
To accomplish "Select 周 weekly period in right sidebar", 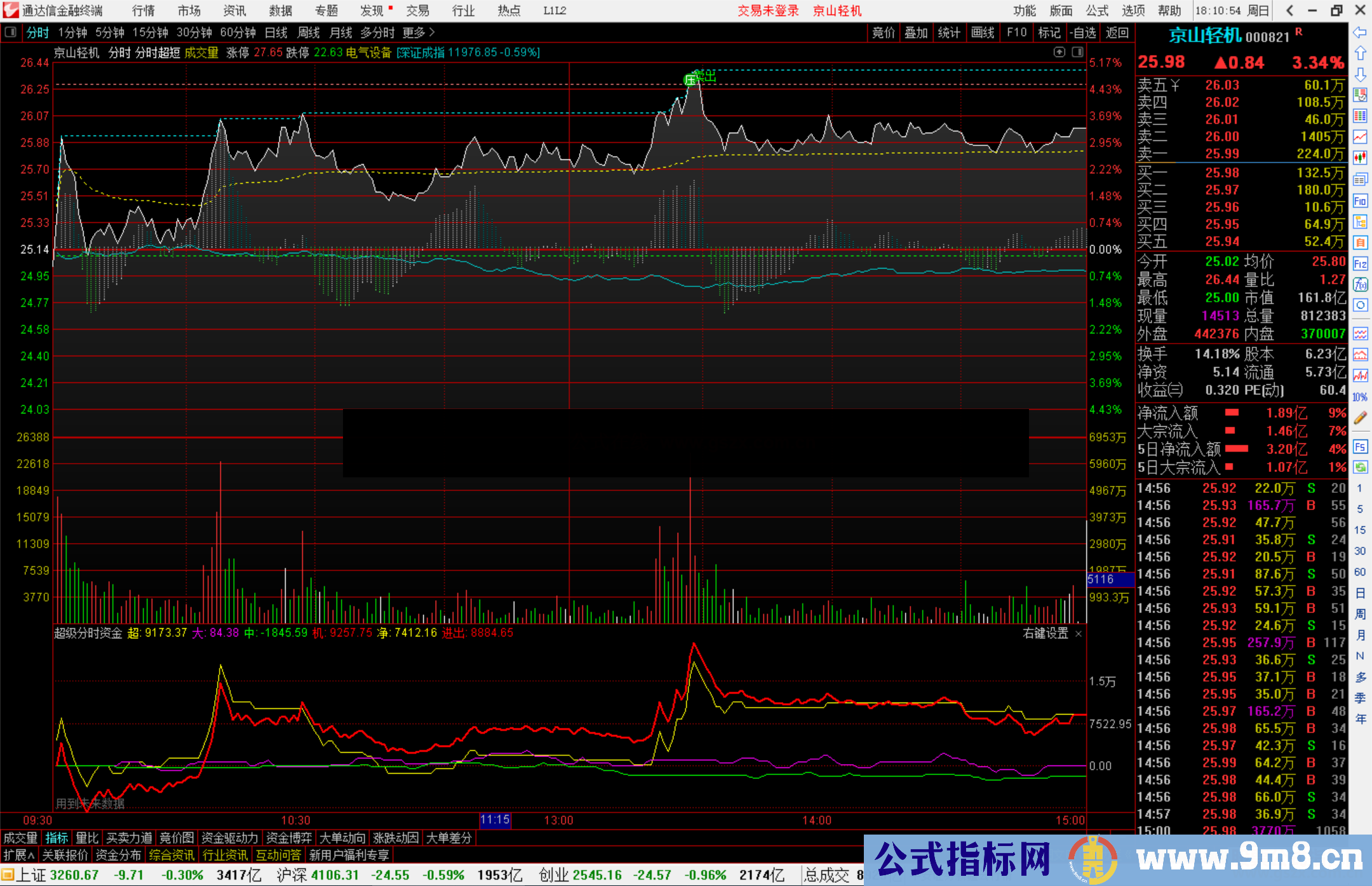I will [x=1359, y=614].
